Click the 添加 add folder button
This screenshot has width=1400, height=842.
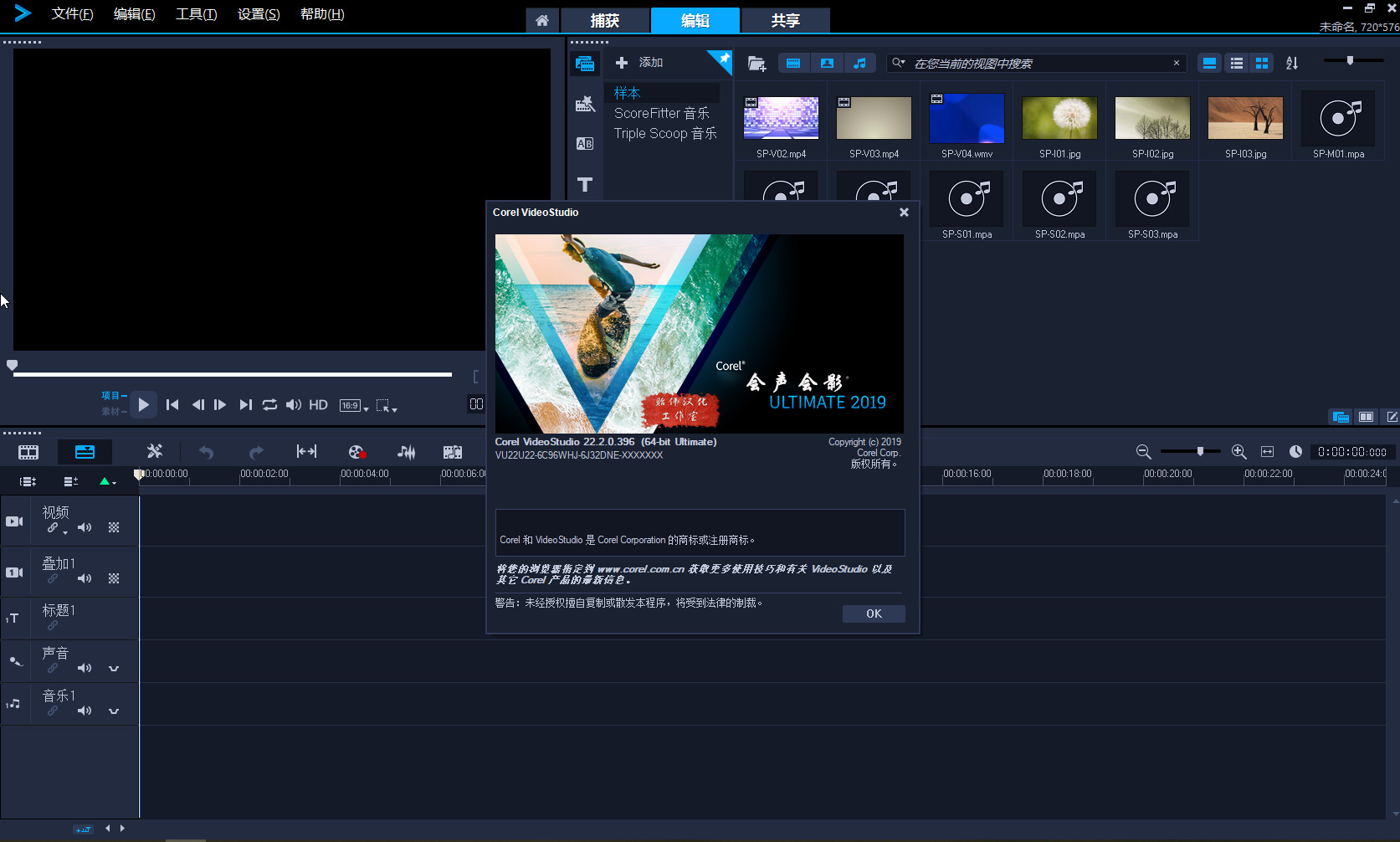point(639,63)
